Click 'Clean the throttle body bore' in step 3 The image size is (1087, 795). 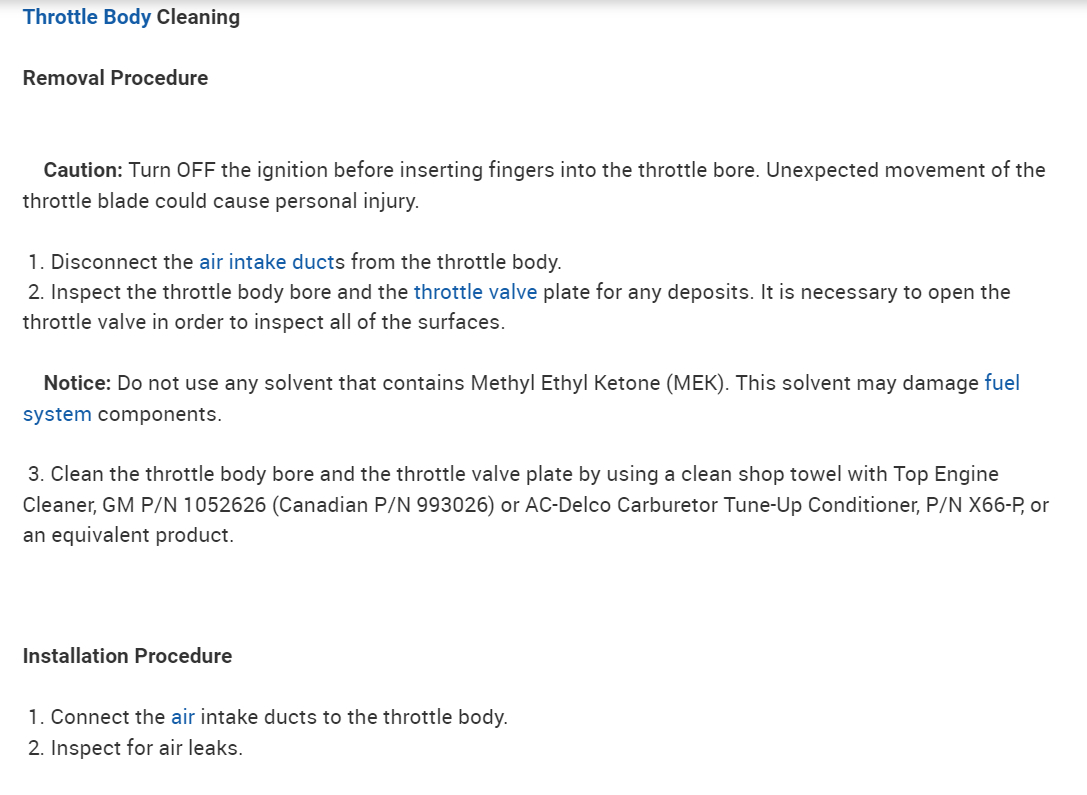tap(174, 474)
